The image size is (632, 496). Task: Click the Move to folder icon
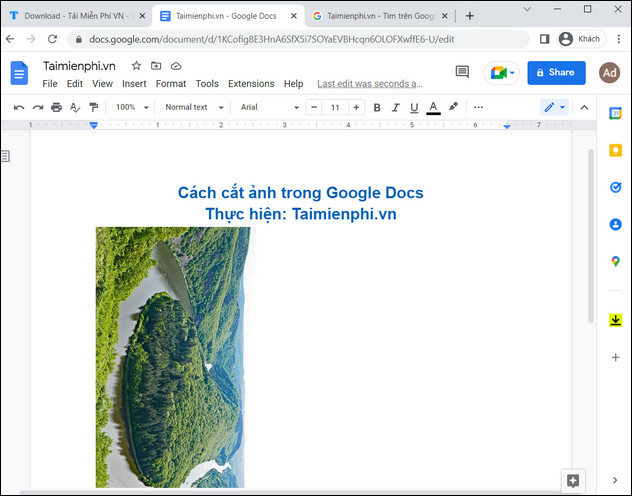coord(156,66)
